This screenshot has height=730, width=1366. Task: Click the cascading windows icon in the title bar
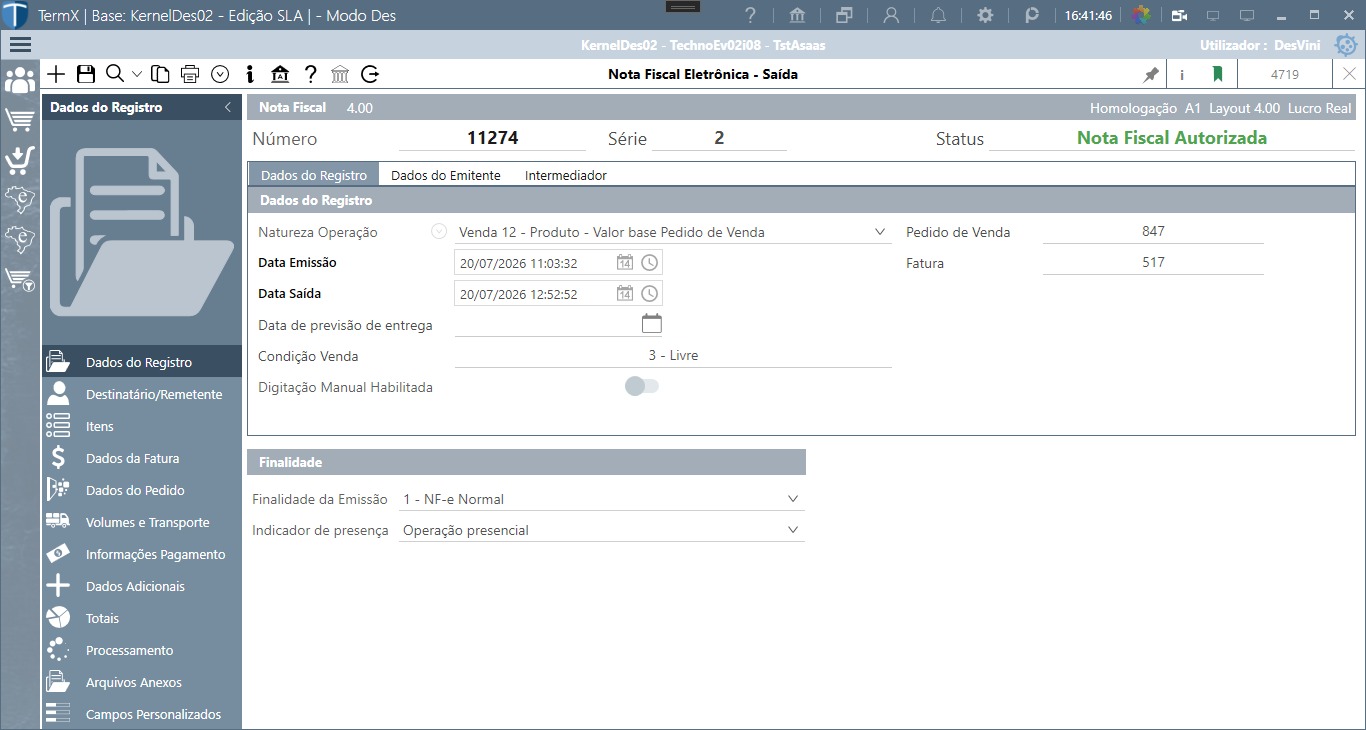(844, 16)
